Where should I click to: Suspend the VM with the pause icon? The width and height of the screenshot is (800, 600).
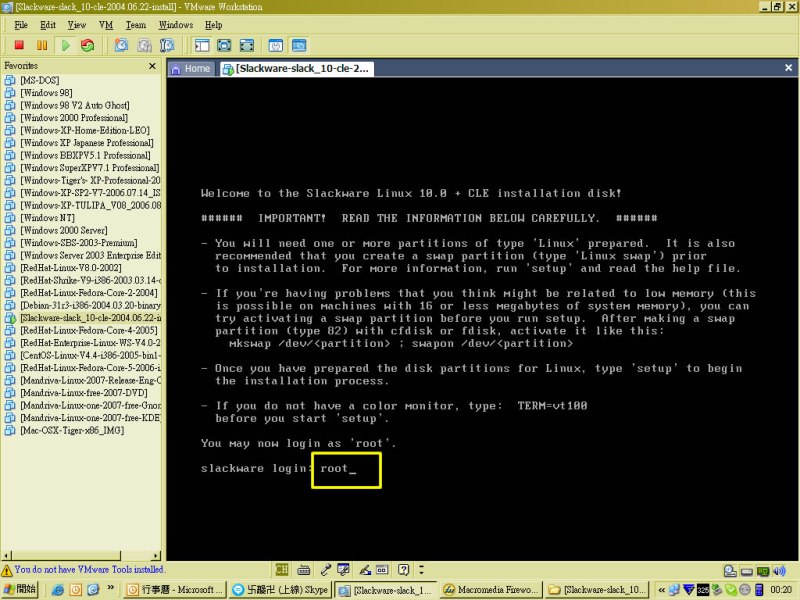coord(42,45)
